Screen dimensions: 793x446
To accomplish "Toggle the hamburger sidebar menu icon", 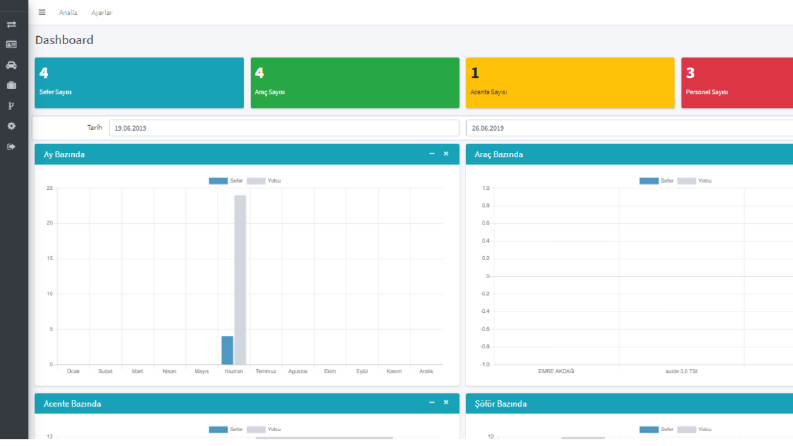I will [x=42, y=12].
